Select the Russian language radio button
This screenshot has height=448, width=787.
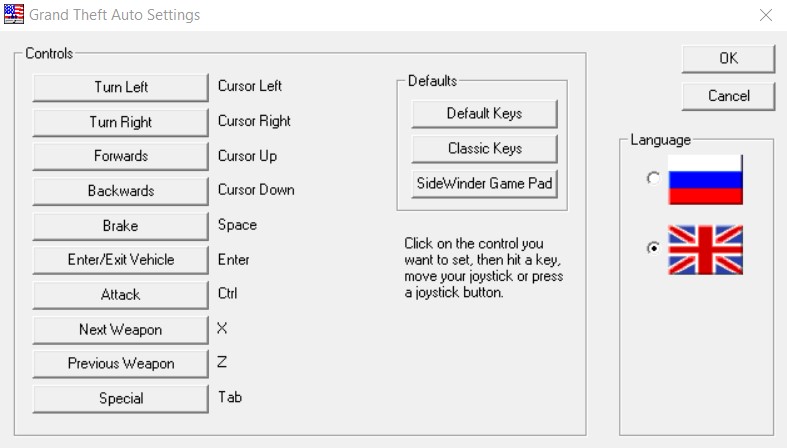pyautogui.click(x=653, y=178)
